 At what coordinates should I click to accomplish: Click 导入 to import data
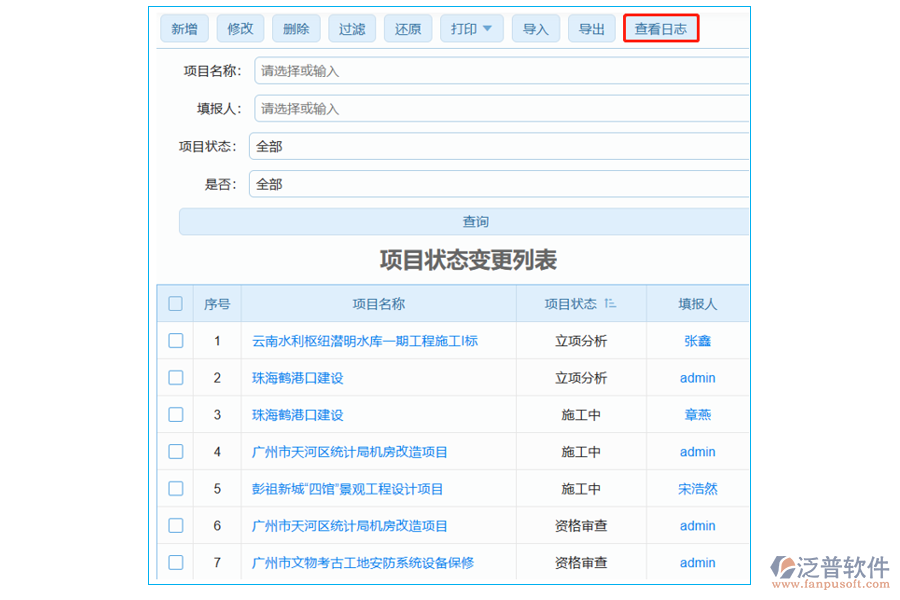[x=535, y=28]
